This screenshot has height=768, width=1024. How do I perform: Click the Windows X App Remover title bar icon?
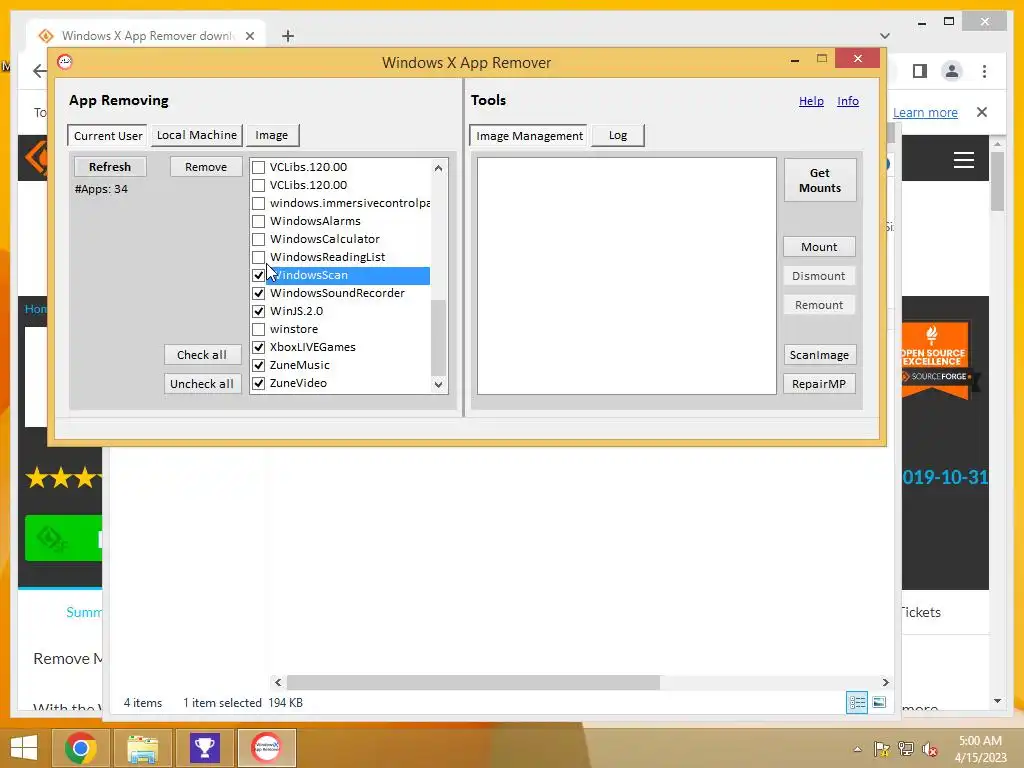coord(65,62)
